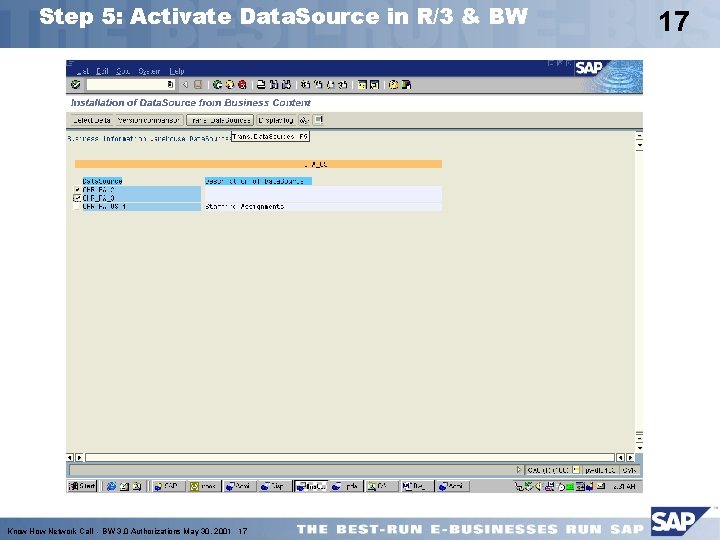Click the Transfer DataSources button

click(220, 120)
